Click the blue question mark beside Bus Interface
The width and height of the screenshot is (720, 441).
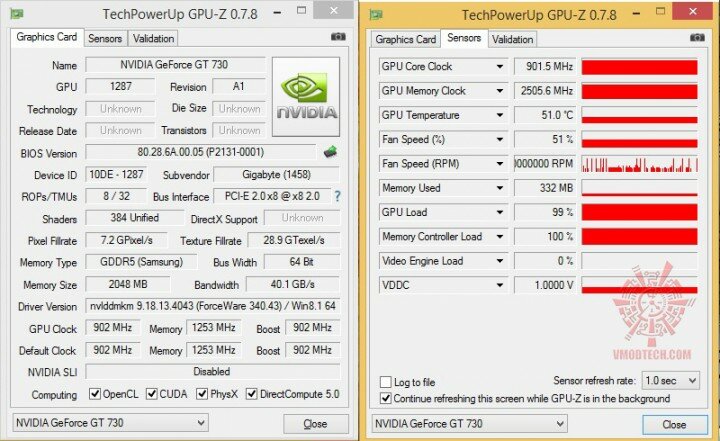(x=338, y=197)
